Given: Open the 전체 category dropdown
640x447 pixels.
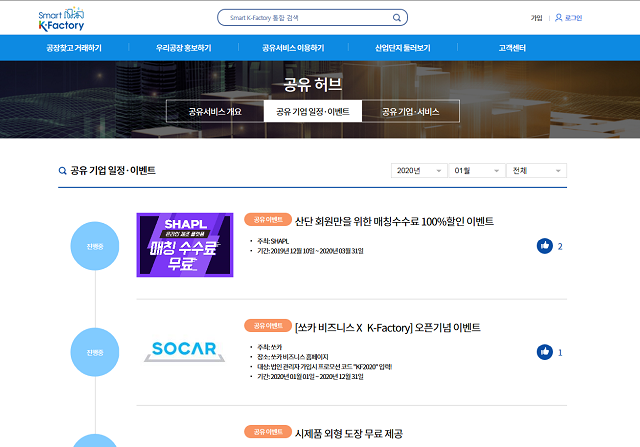Looking at the screenshot, I should click(x=536, y=171).
